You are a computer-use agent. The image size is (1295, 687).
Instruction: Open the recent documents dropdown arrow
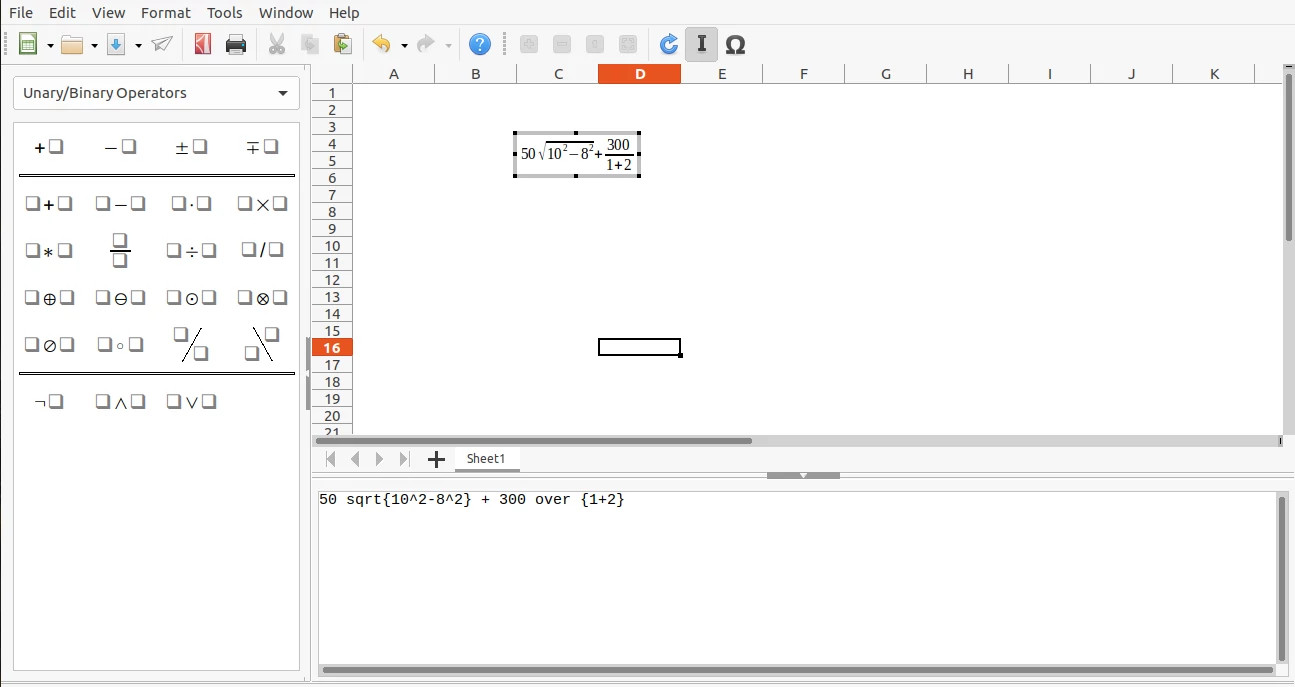[94, 45]
